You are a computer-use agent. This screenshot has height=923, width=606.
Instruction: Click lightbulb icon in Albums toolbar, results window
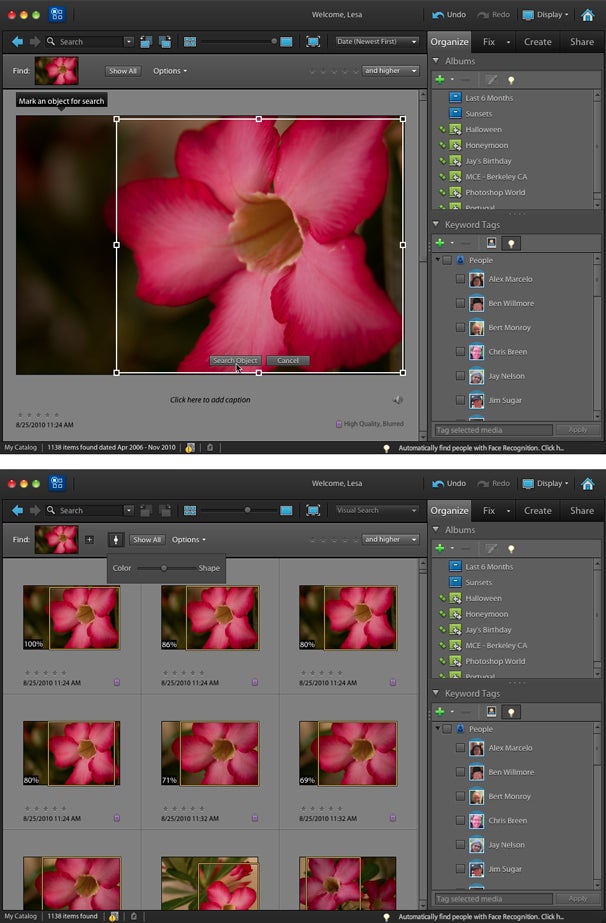tap(511, 549)
